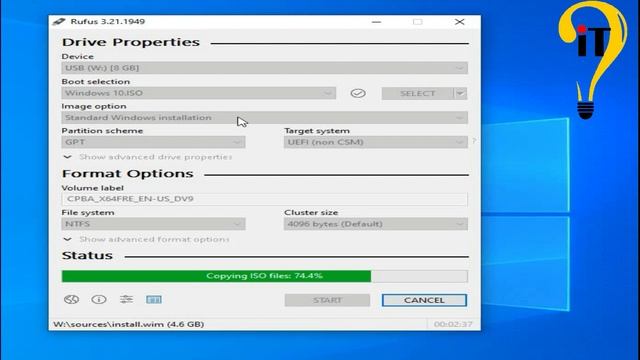
Task: Click the Format Options heading
Action: pyautogui.click(x=127, y=174)
